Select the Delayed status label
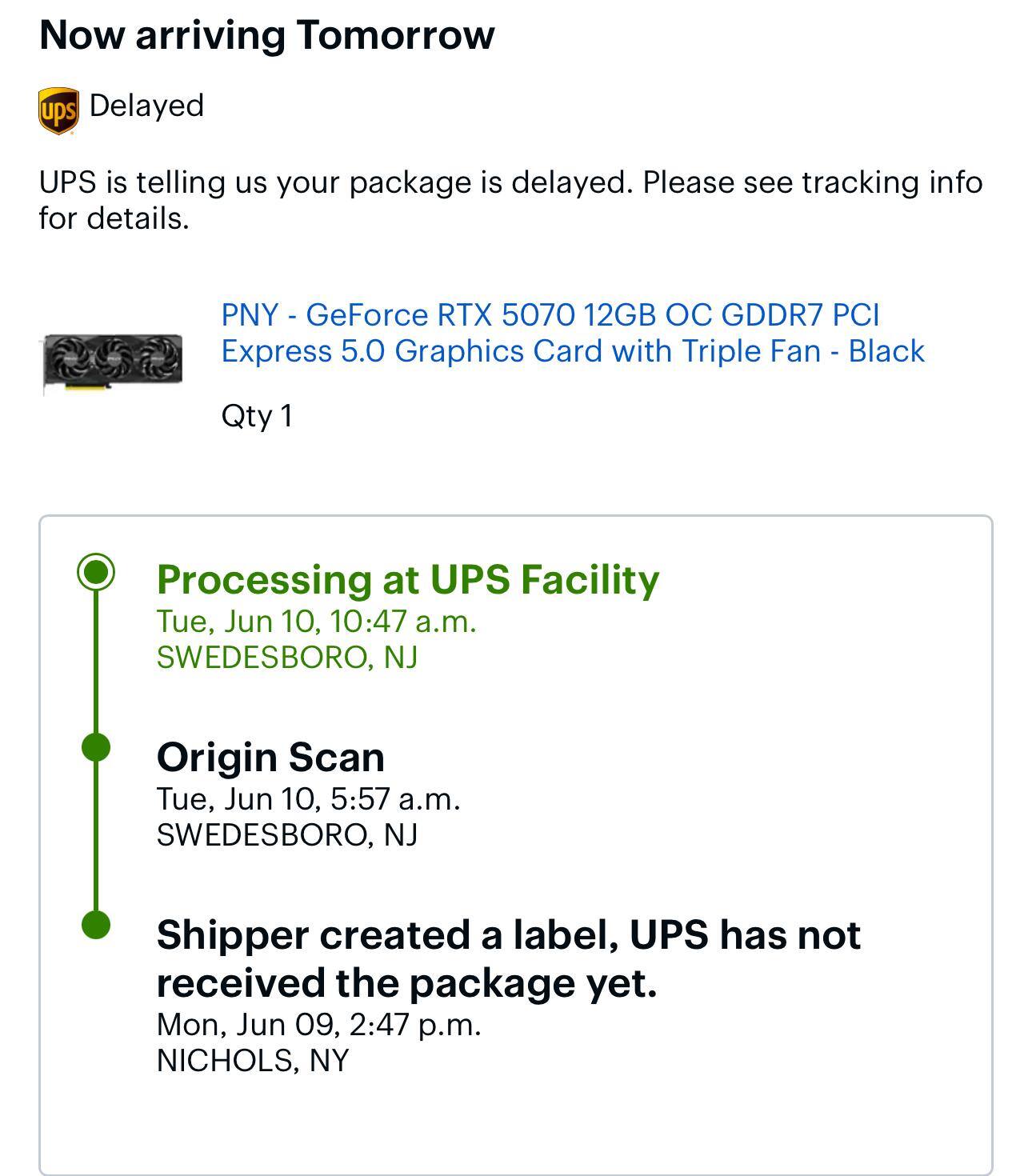The height and width of the screenshot is (1176, 1032). coord(146,104)
